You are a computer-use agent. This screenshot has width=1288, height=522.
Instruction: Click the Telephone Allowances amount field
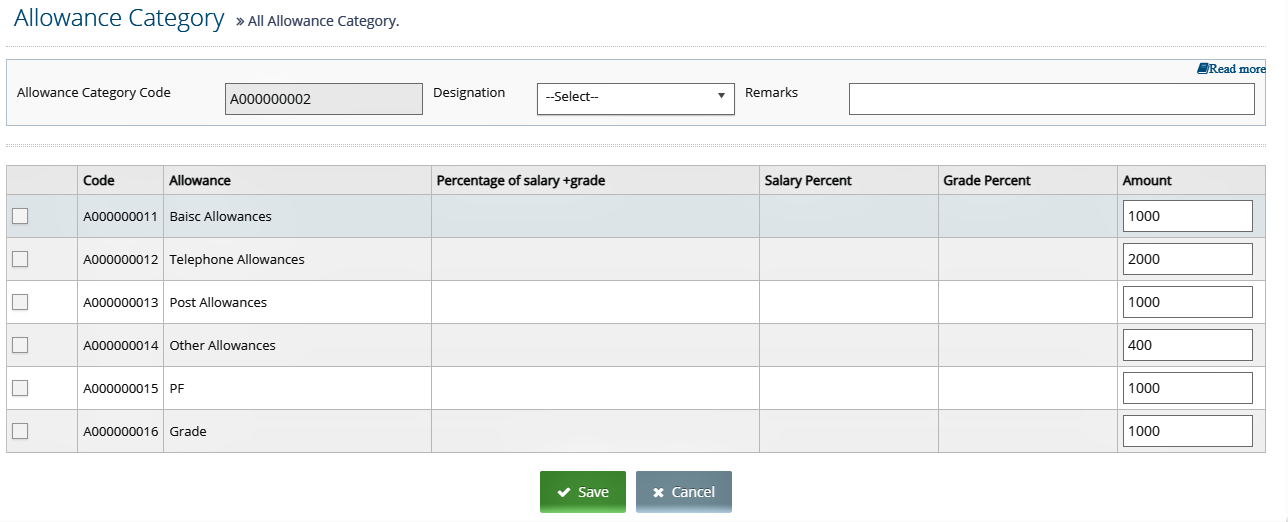pos(1188,259)
